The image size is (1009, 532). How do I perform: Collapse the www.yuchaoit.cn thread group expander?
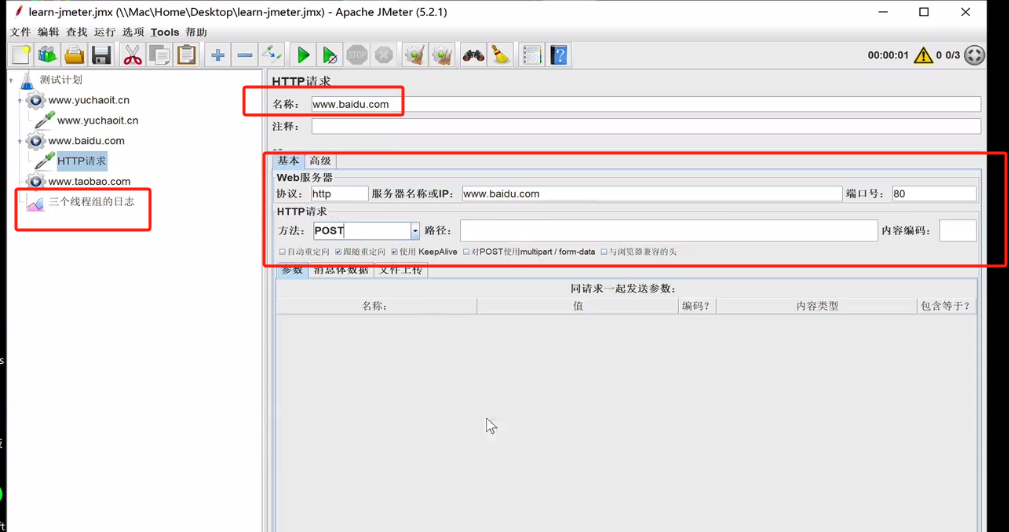(20, 100)
